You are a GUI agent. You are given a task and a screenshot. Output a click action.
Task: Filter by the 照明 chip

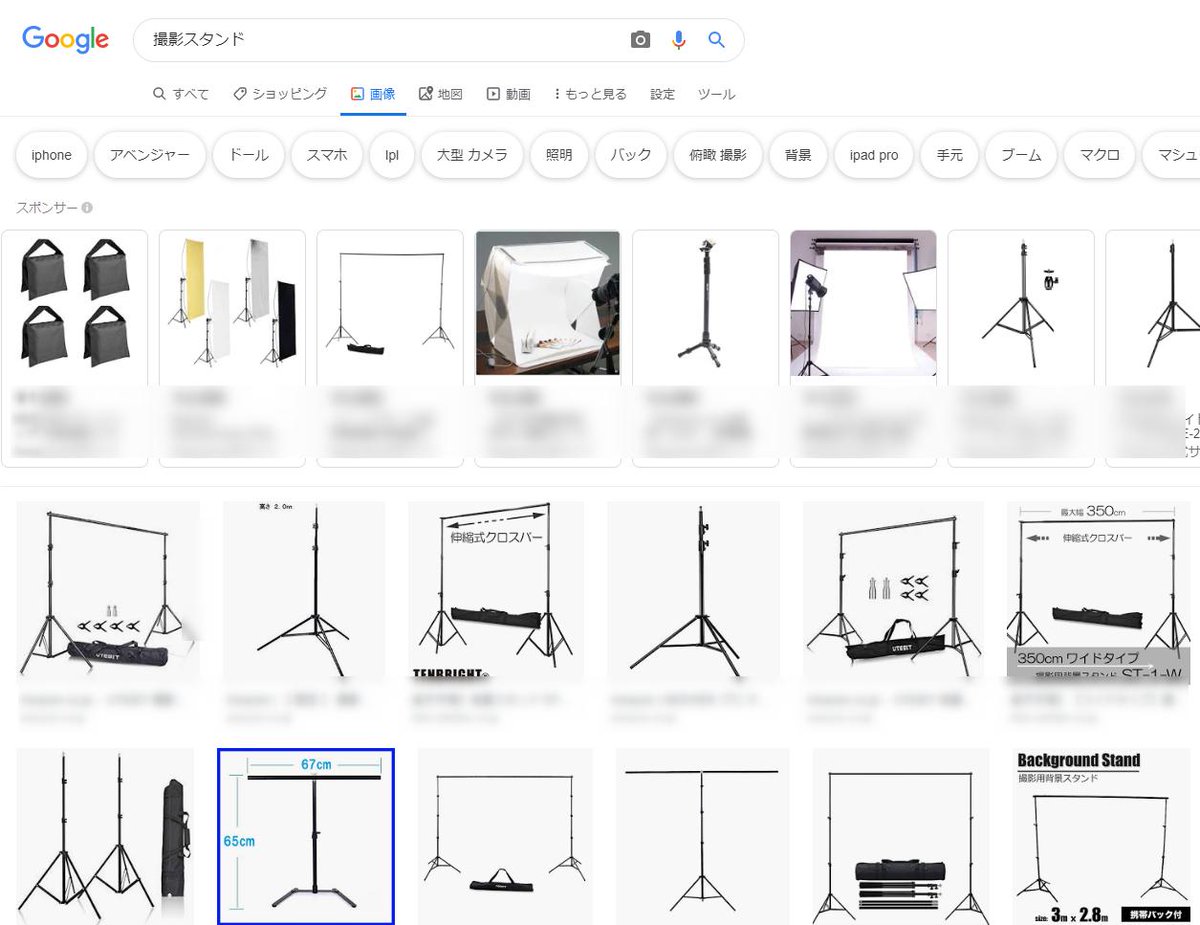(559, 155)
